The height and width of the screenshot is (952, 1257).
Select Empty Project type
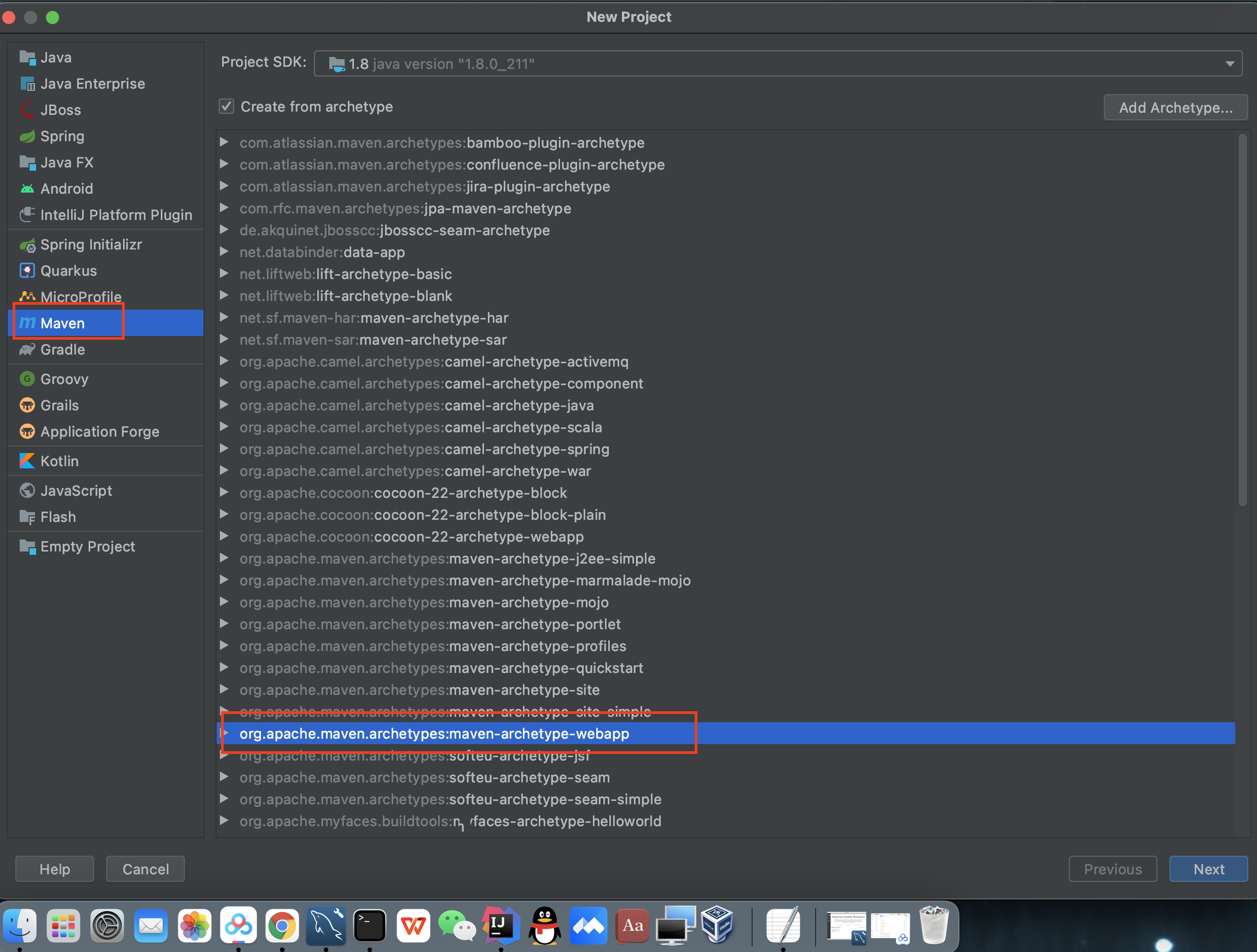click(106, 547)
